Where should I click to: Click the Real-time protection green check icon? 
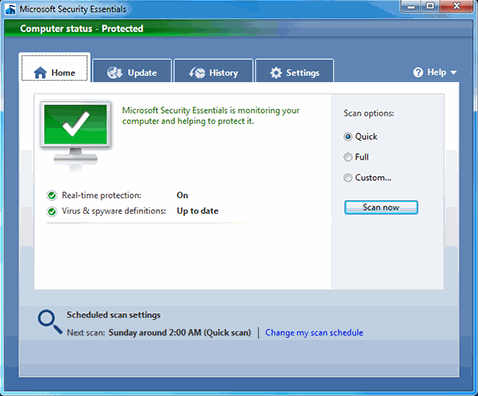pyautogui.click(x=52, y=195)
